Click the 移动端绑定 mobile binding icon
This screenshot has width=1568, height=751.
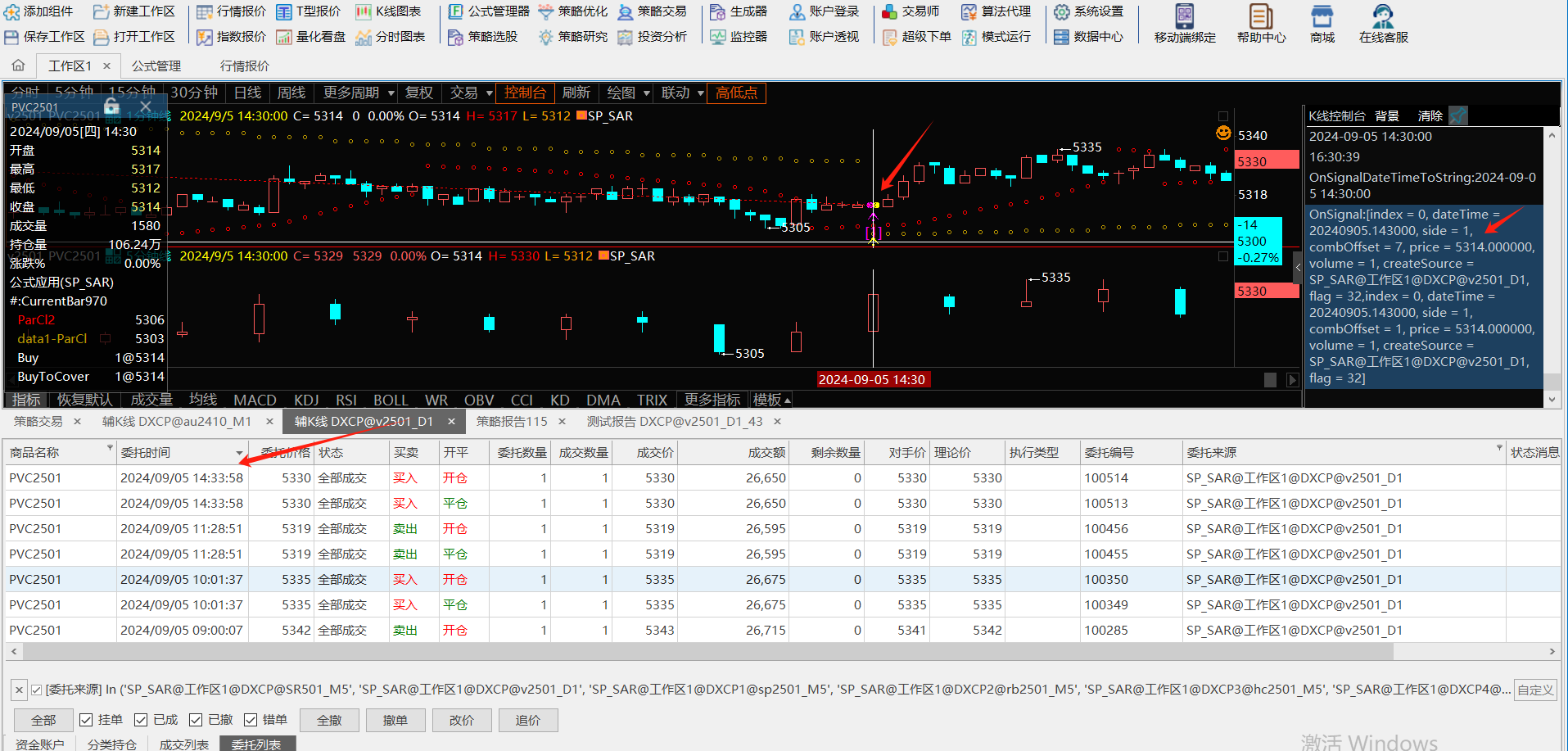tap(1185, 16)
